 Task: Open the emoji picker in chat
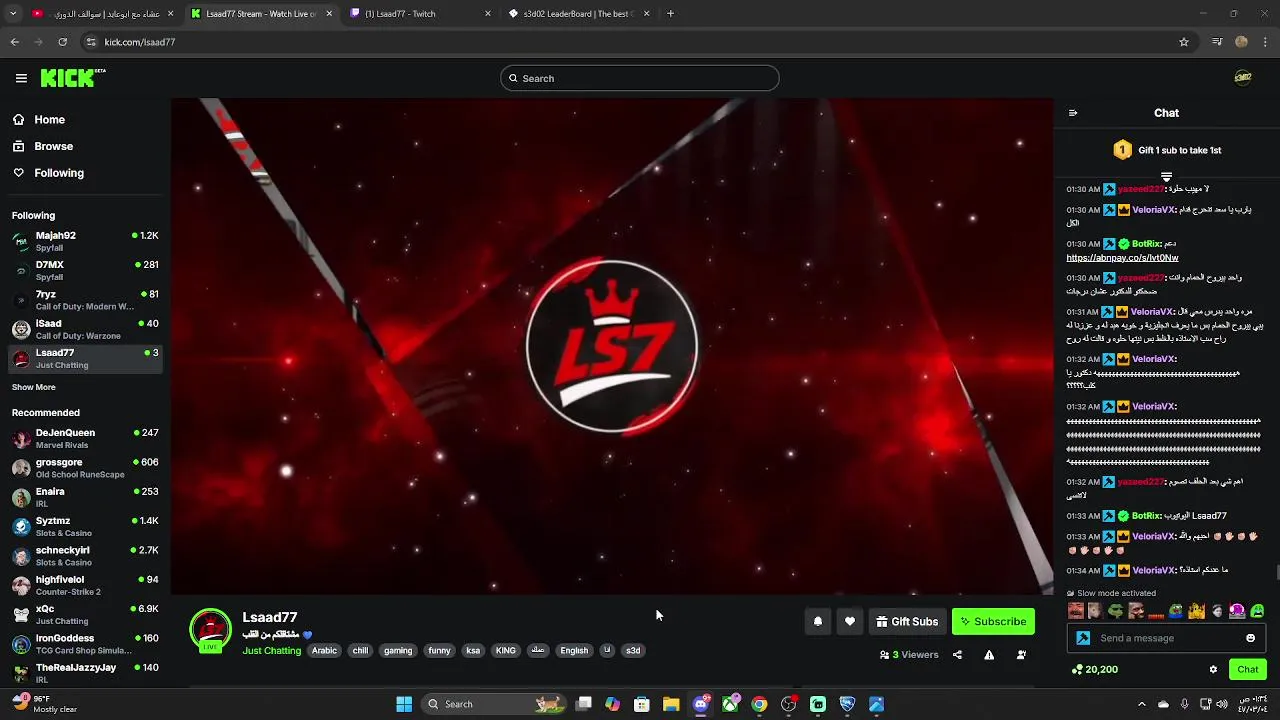1251,638
